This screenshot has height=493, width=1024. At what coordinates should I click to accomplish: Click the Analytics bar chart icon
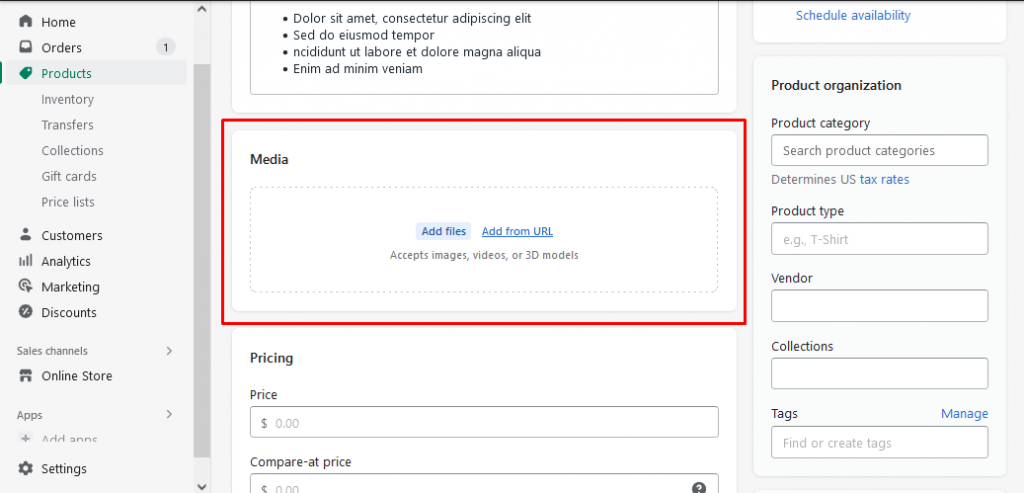tap(25, 261)
